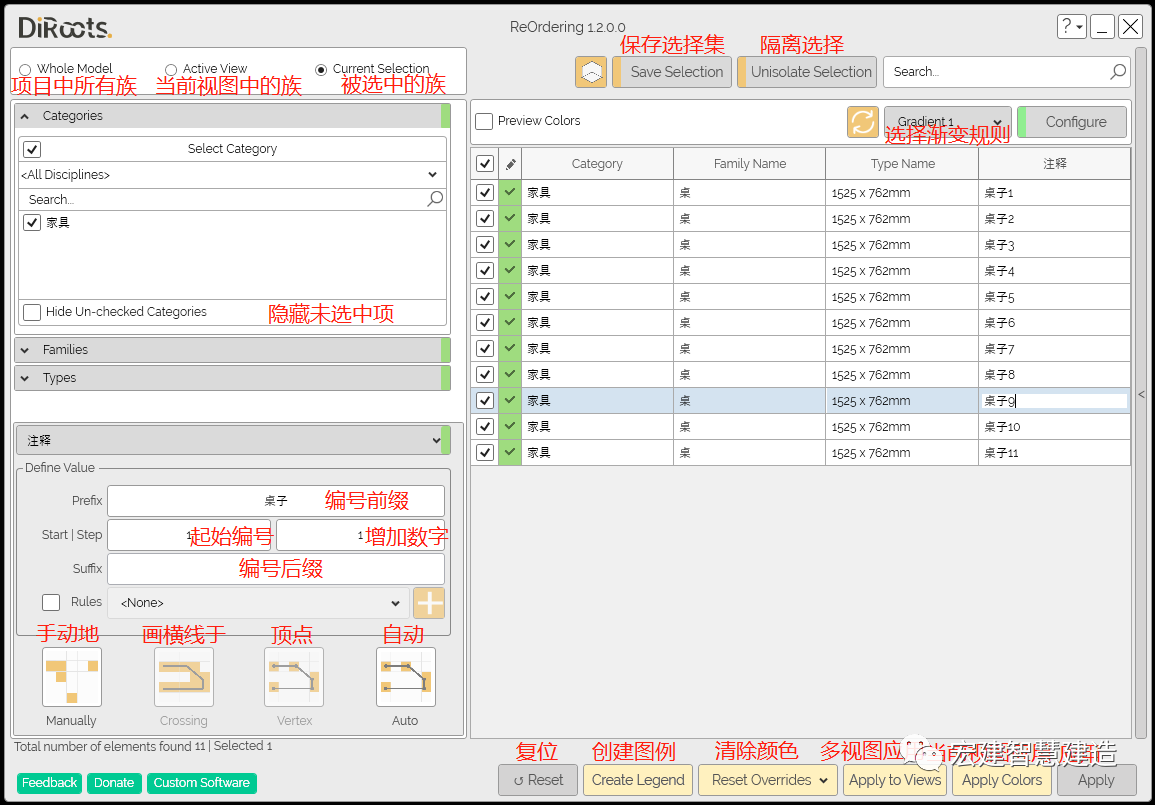This screenshot has height=805, width=1155.
Task: Click the Prefix input field
Action: click(275, 501)
